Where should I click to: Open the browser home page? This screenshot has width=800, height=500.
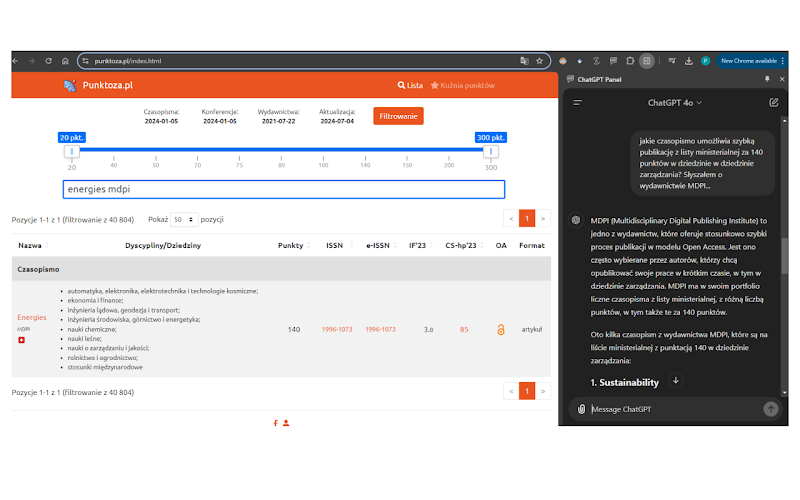point(65,61)
